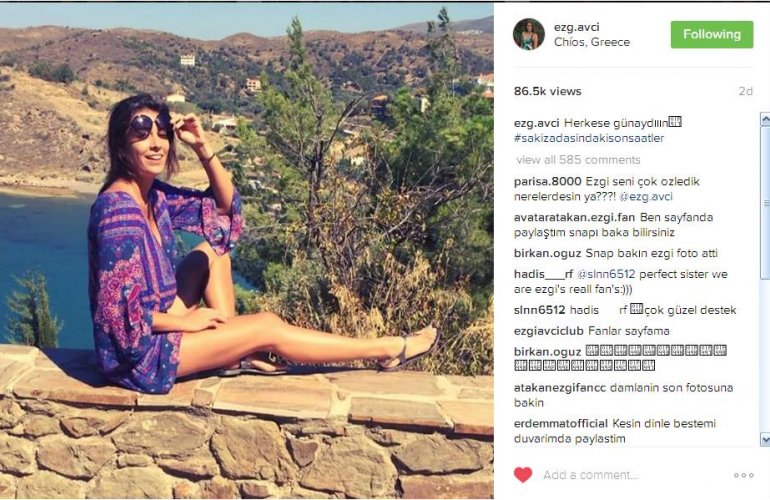Open parisa.8000 commenter profile
The height and width of the screenshot is (500, 770).
click(548, 182)
